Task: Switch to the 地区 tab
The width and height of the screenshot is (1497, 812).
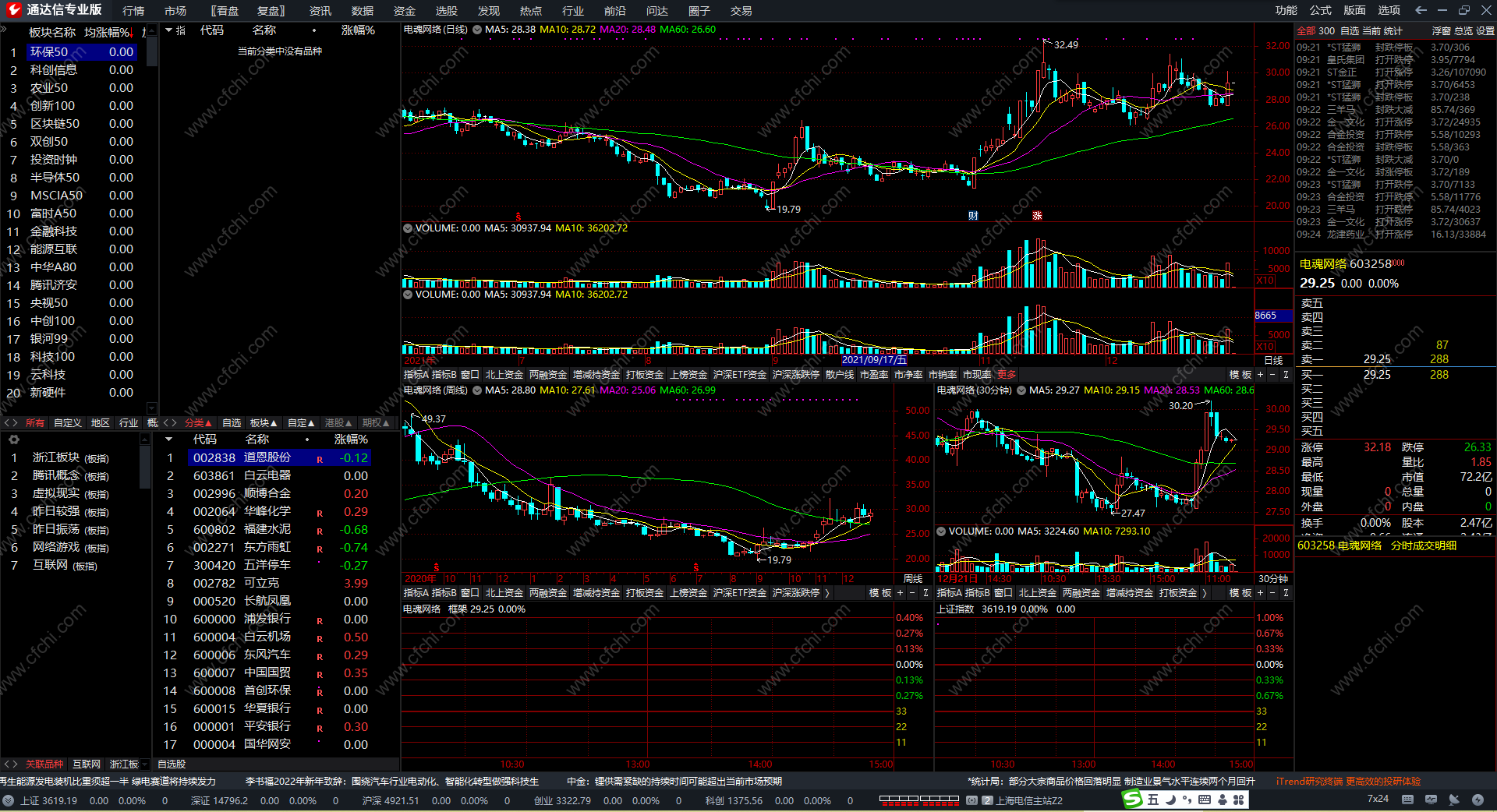Action: [101, 423]
